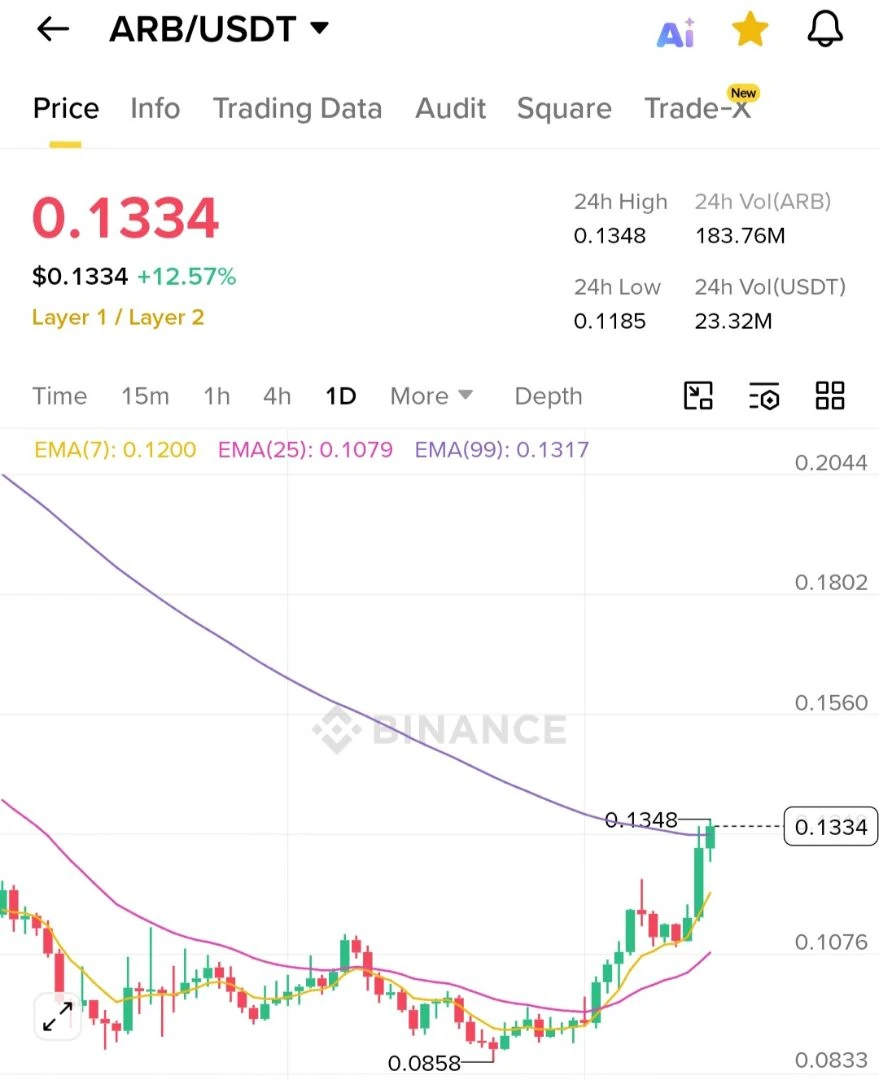Screen dimensions: 879x1080
Task: Expand the More intervals dropdown
Action: click(x=432, y=396)
